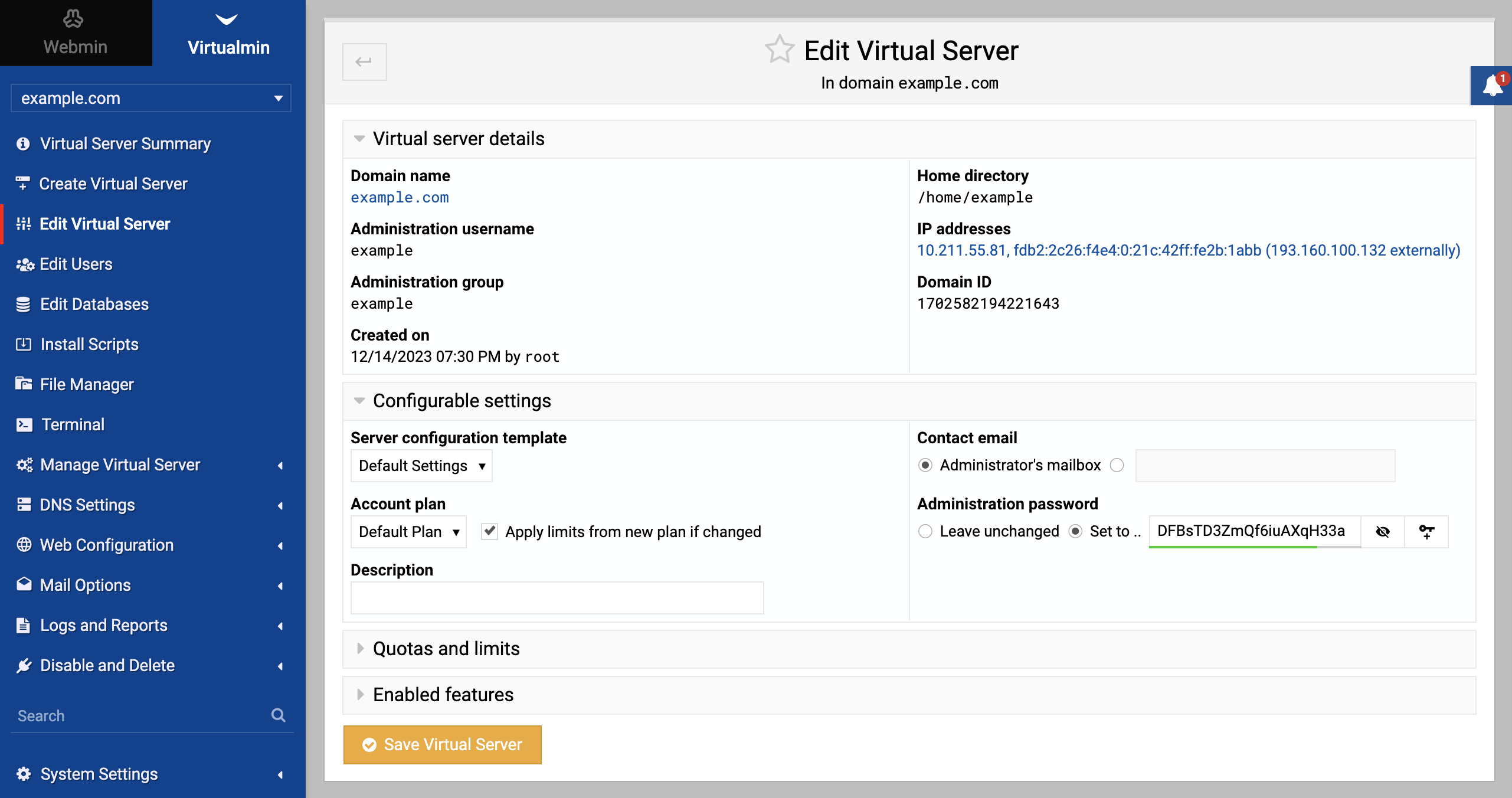Click the Save Virtual Server button
The height and width of the screenshot is (798, 1512).
tap(443, 745)
